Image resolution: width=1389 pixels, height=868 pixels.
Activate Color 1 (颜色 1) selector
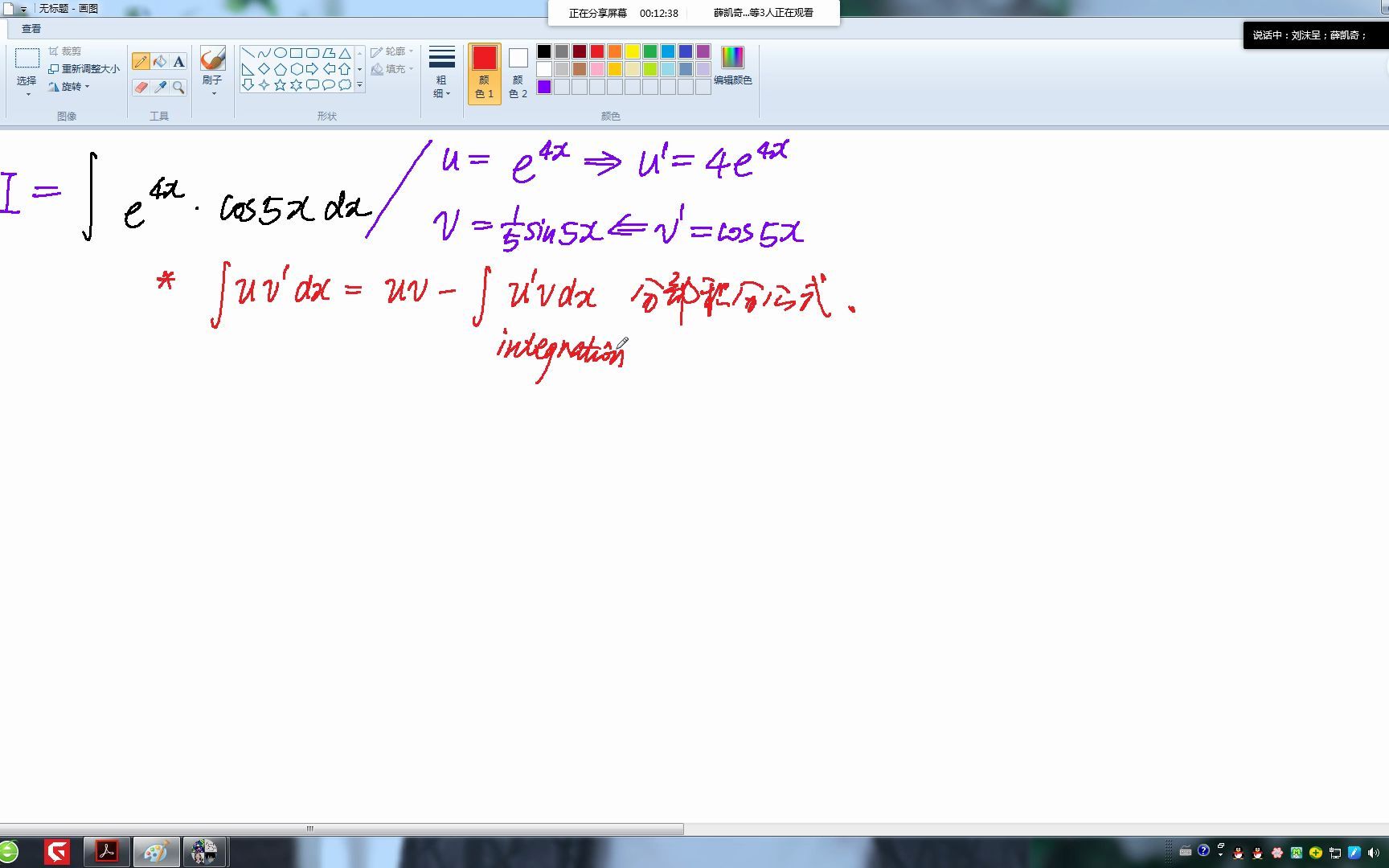[x=484, y=73]
